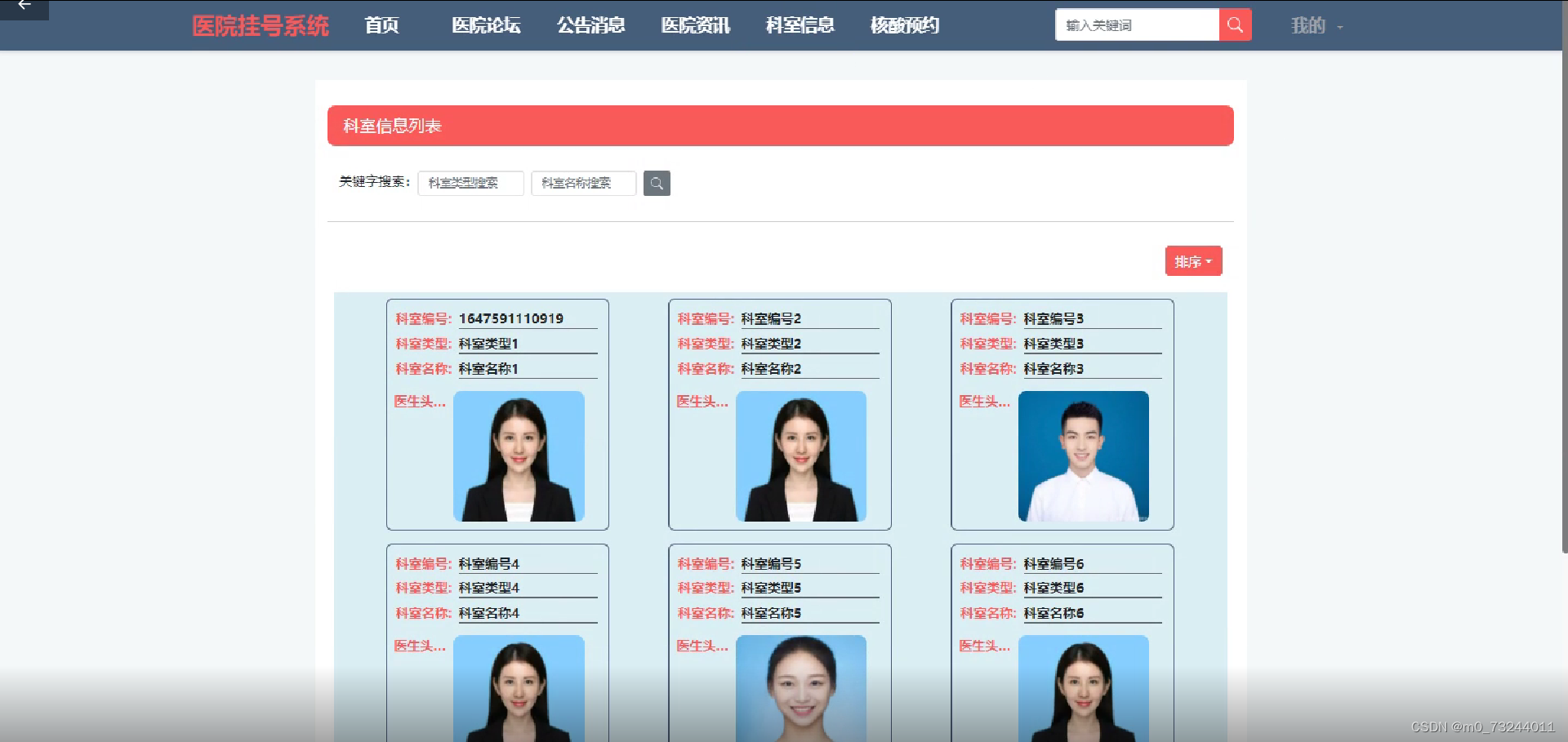Click the page vertical scrollbar

(1564, 278)
